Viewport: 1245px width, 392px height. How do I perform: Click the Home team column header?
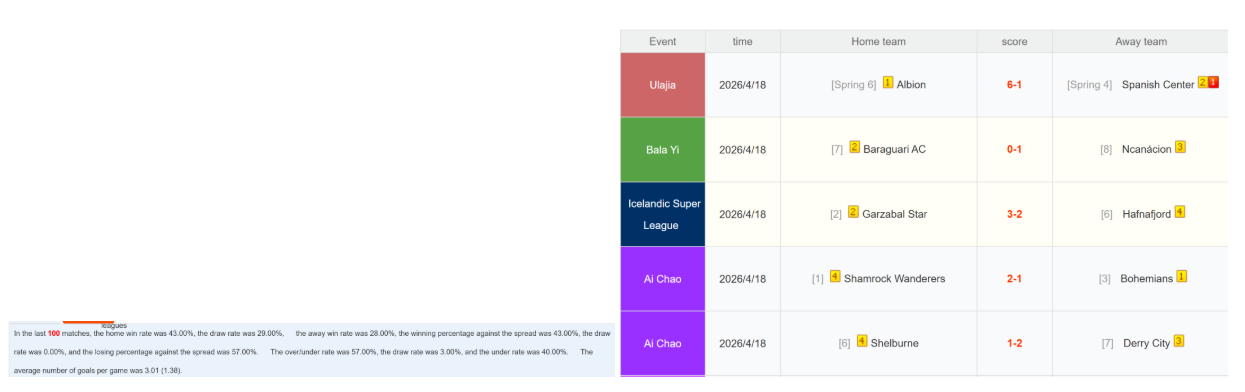coord(879,41)
